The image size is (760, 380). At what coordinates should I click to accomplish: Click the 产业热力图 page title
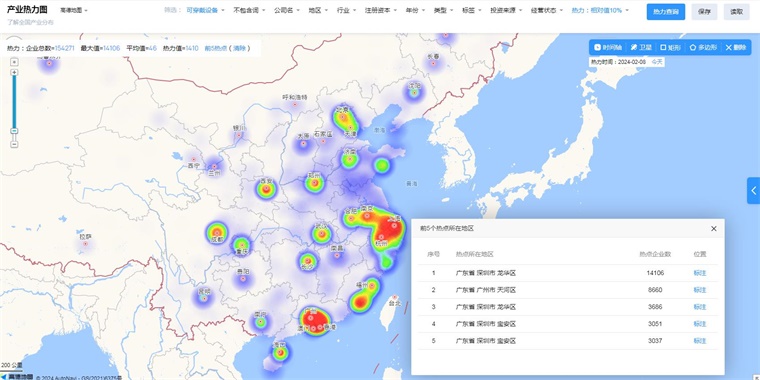(x=27, y=10)
